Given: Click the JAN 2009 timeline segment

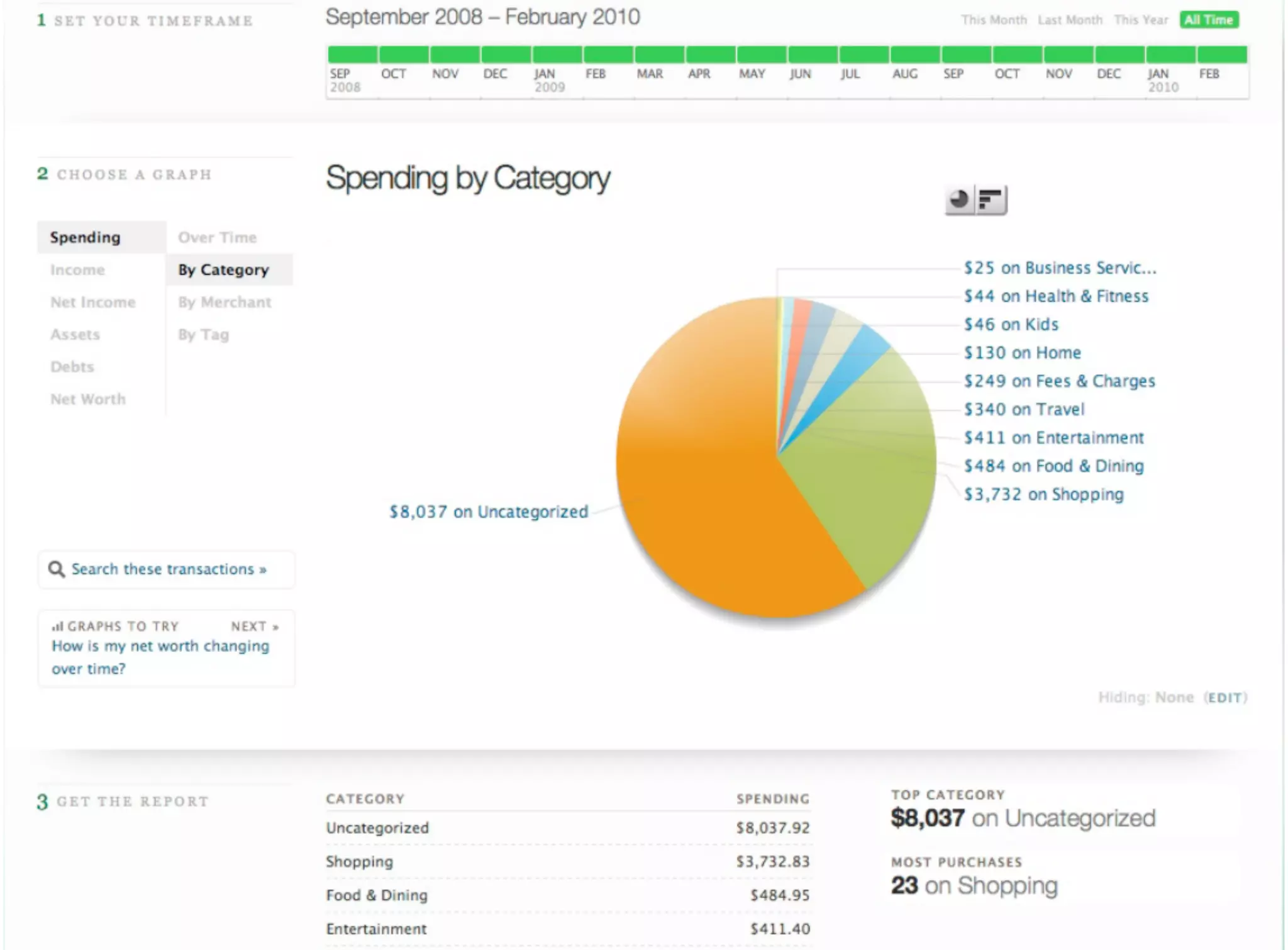Looking at the screenshot, I should [557, 55].
